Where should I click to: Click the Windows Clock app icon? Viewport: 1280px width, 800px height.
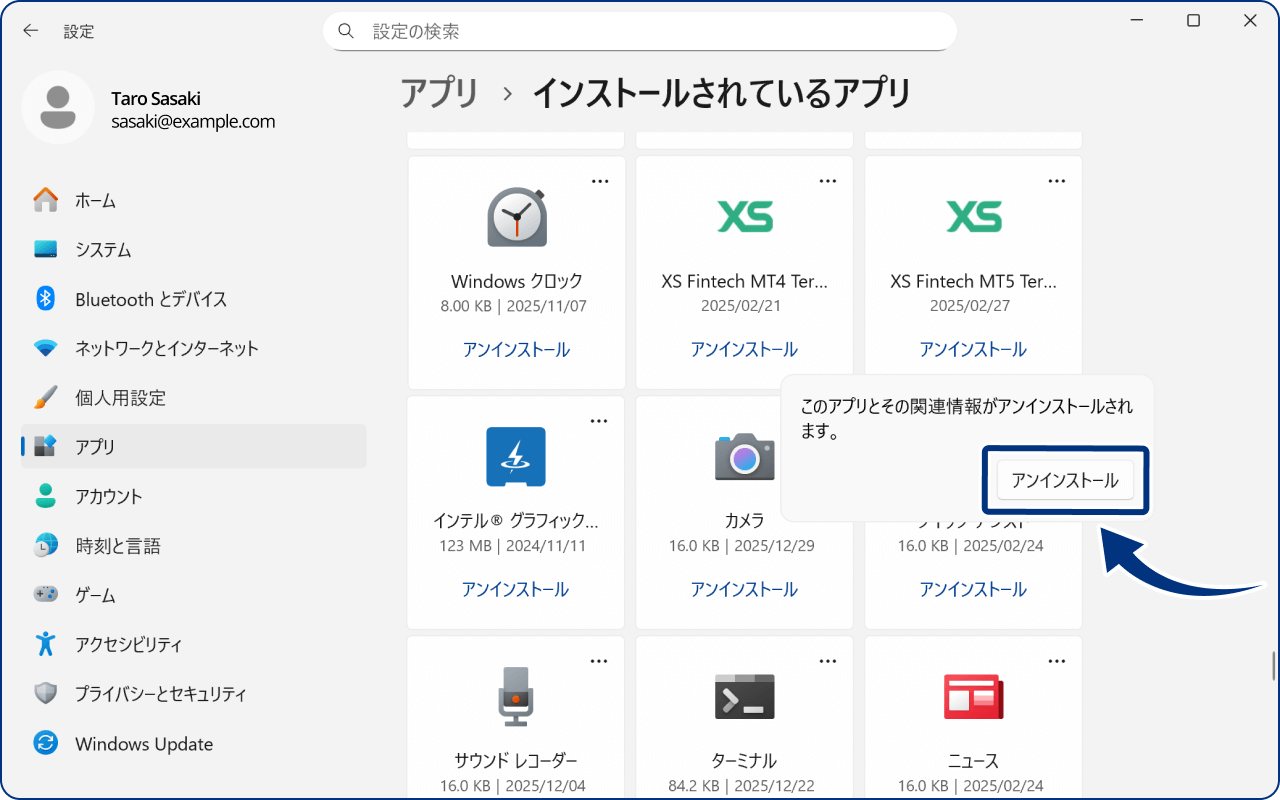[516, 217]
